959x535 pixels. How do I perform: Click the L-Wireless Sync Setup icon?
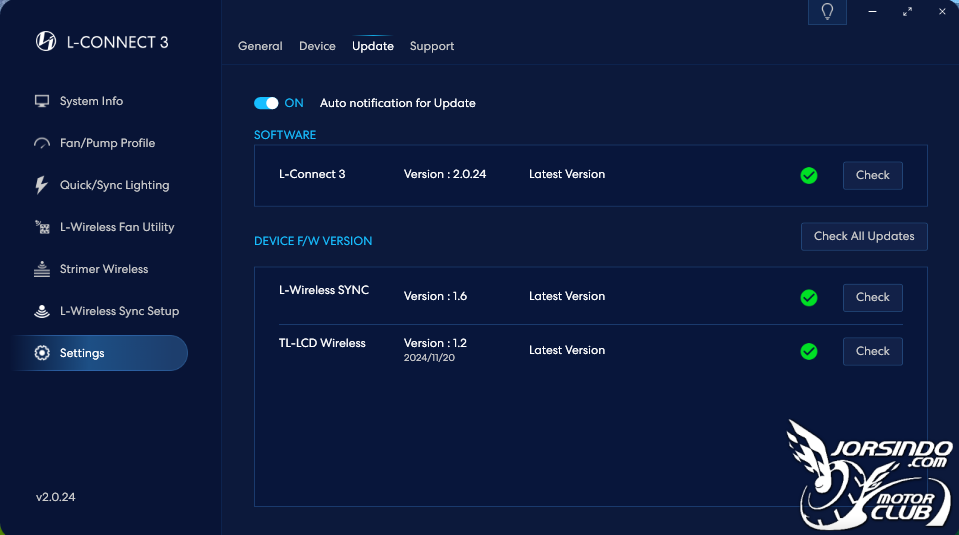pos(42,311)
